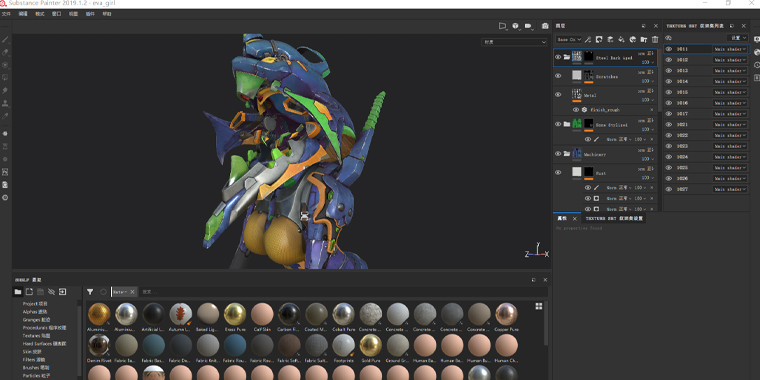Click the Add fill layer bucket icon

[x=621, y=39]
